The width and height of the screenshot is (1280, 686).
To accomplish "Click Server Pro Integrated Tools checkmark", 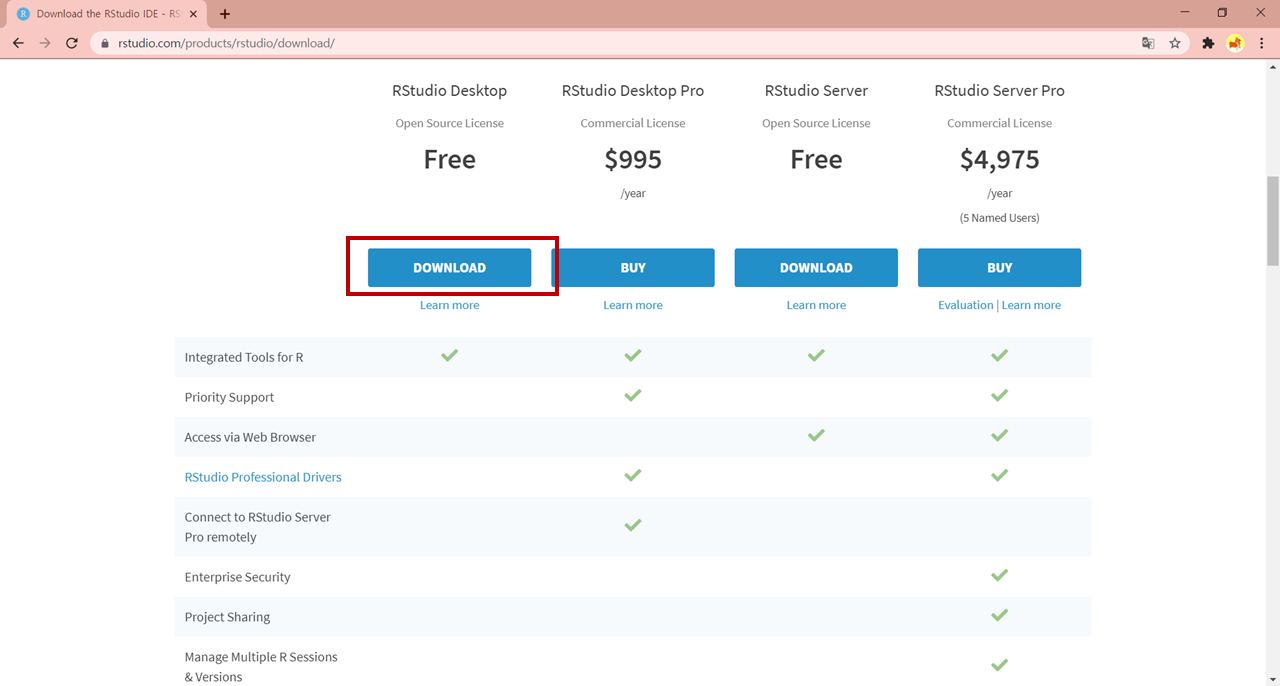I will point(999,355).
